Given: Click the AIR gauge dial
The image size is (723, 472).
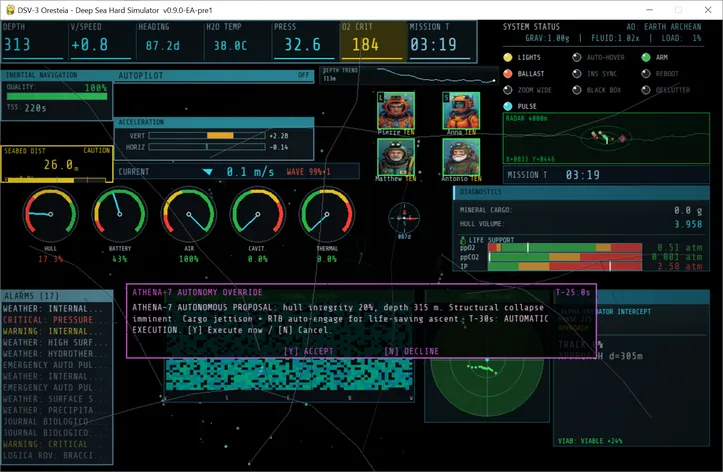Looking at the screenshot, I should coord(189,214).
